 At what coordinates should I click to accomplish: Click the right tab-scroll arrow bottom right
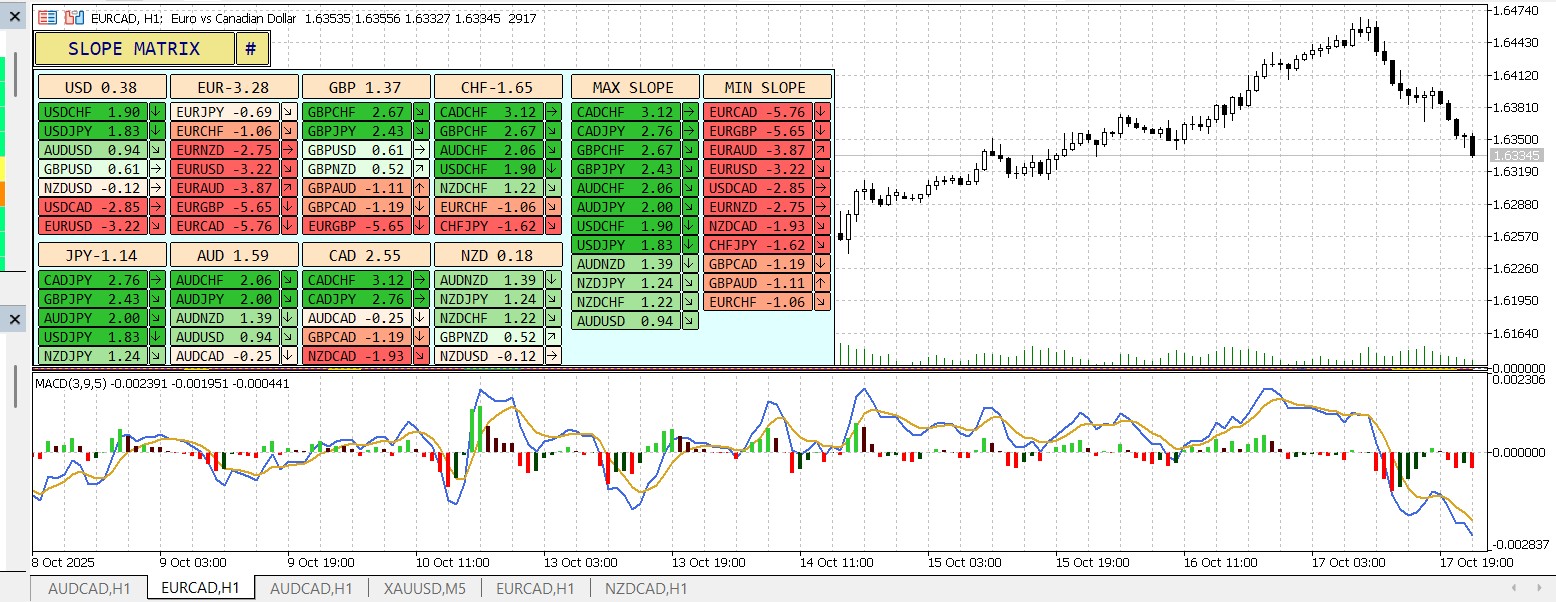(x=1539, y=588)
